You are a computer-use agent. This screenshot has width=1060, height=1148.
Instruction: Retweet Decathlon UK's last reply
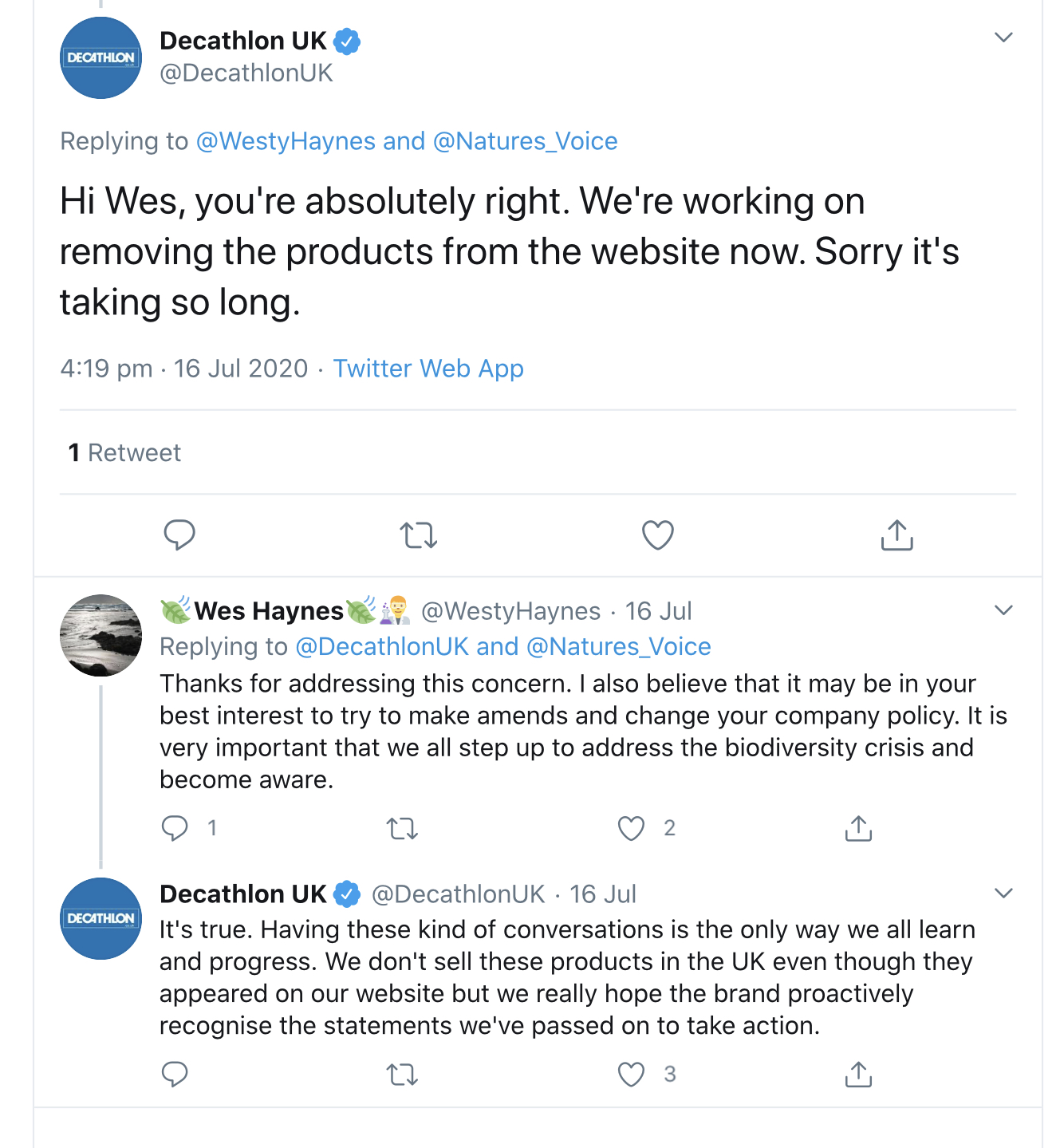[403, 1075]
